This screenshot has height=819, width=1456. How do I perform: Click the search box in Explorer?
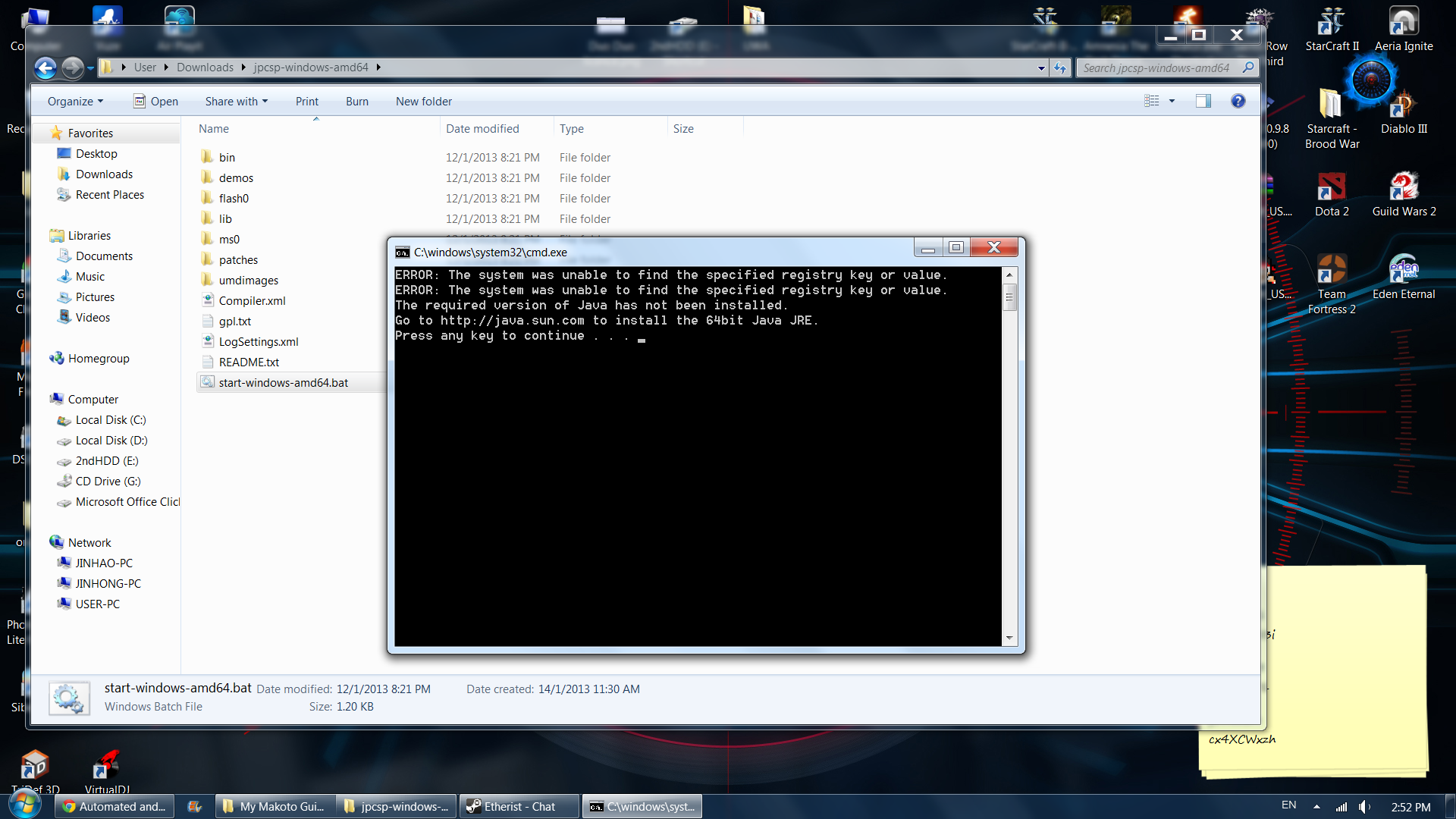point(1156,67)
